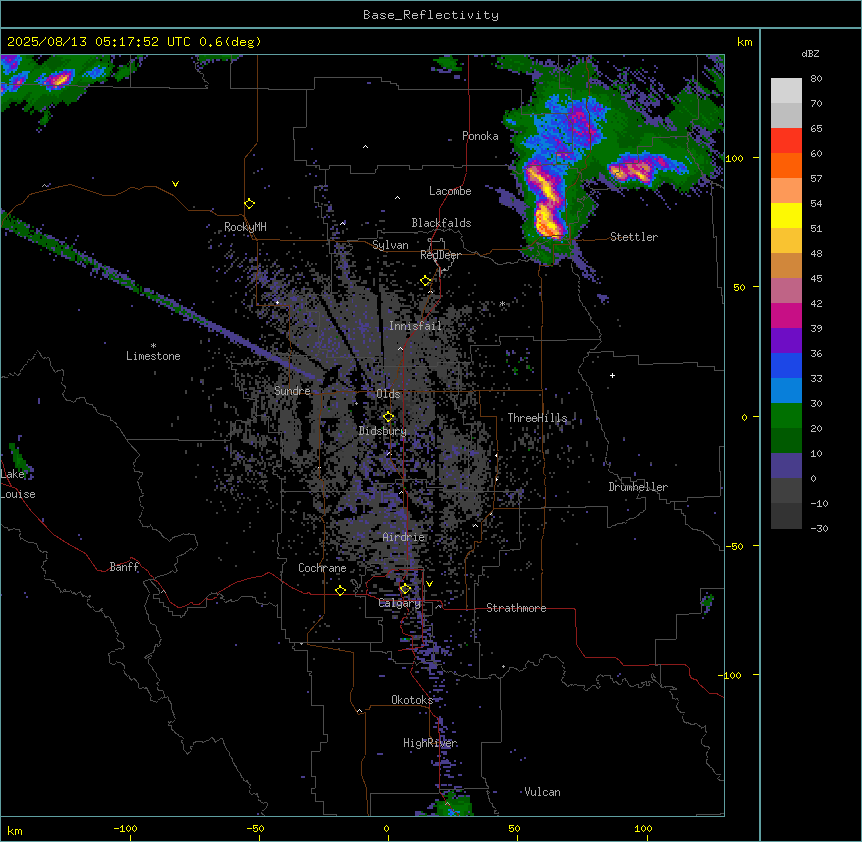This screenshot has height=842, width=862.
Task: Click the yellow diamond marker above RockyMH
Action: [249, 204]
